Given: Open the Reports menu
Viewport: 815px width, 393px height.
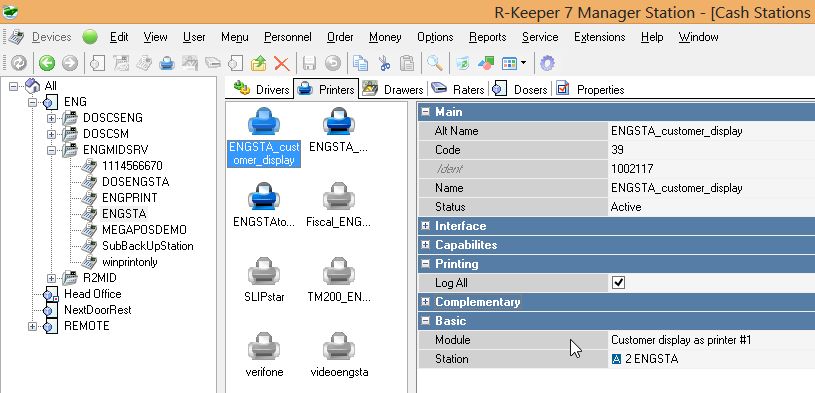Looking at the screenshot, I should point(488,37).
